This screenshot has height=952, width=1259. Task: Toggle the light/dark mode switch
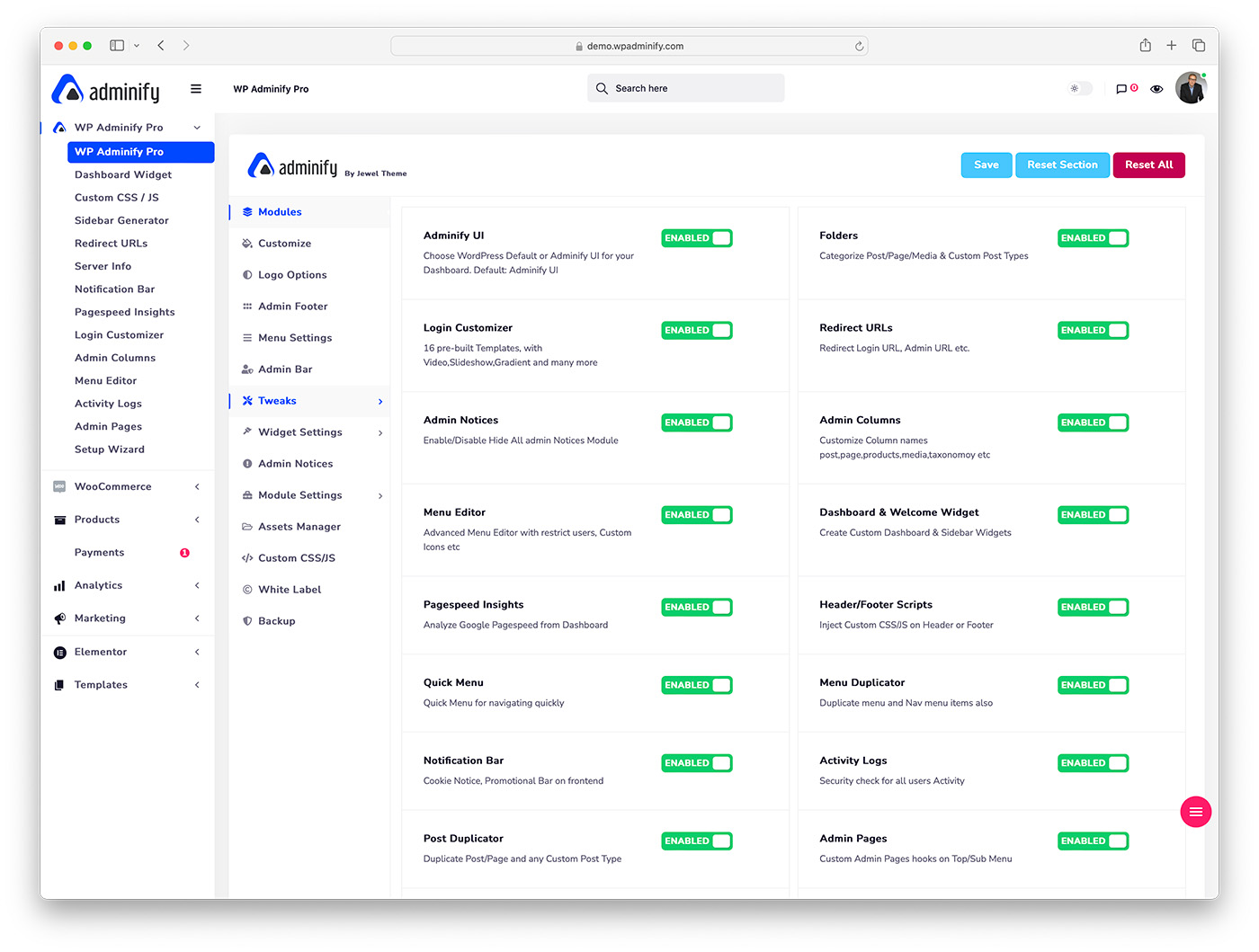[x=1080, y=88]
